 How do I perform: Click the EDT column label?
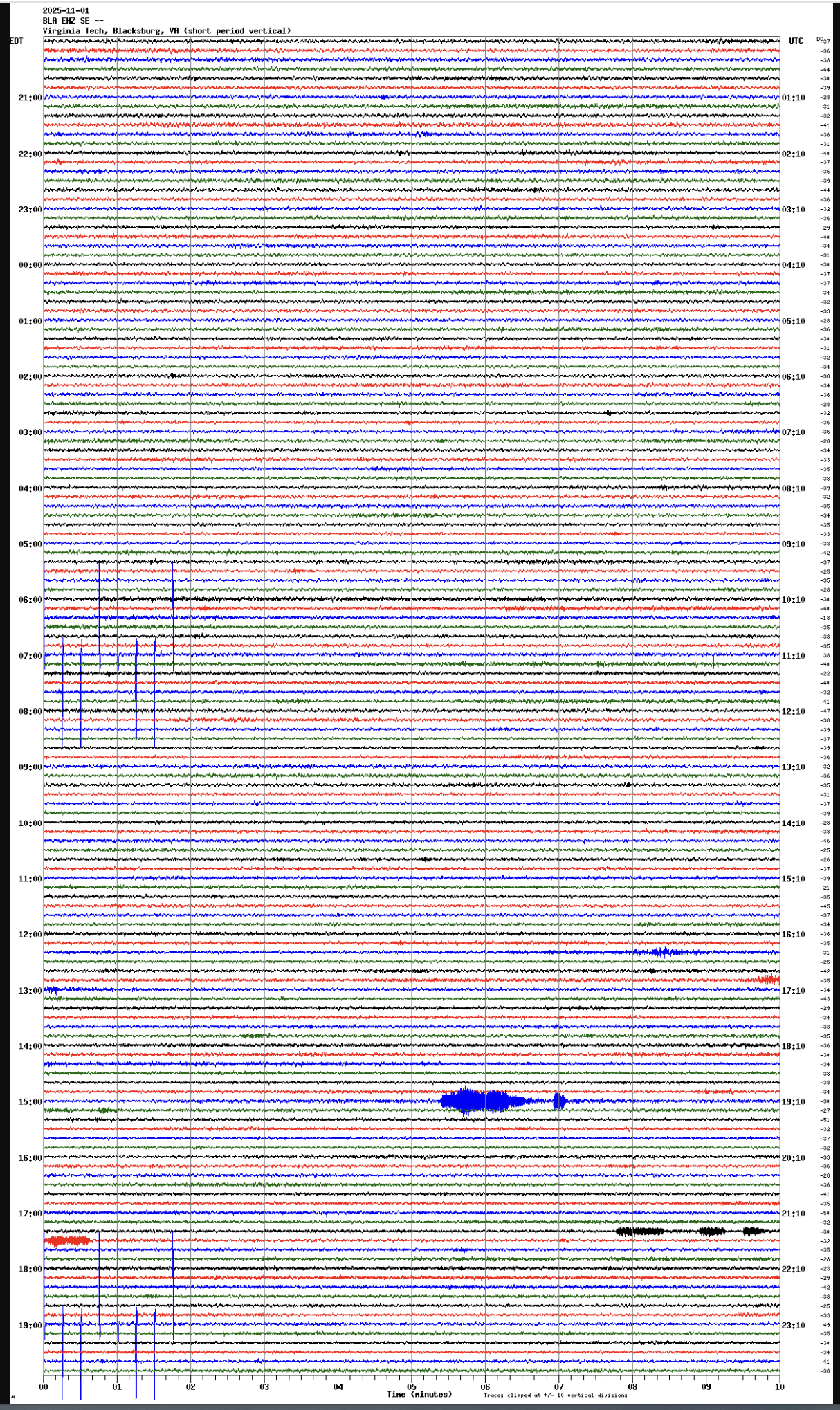pyautogui.click(x=16, y=41)
